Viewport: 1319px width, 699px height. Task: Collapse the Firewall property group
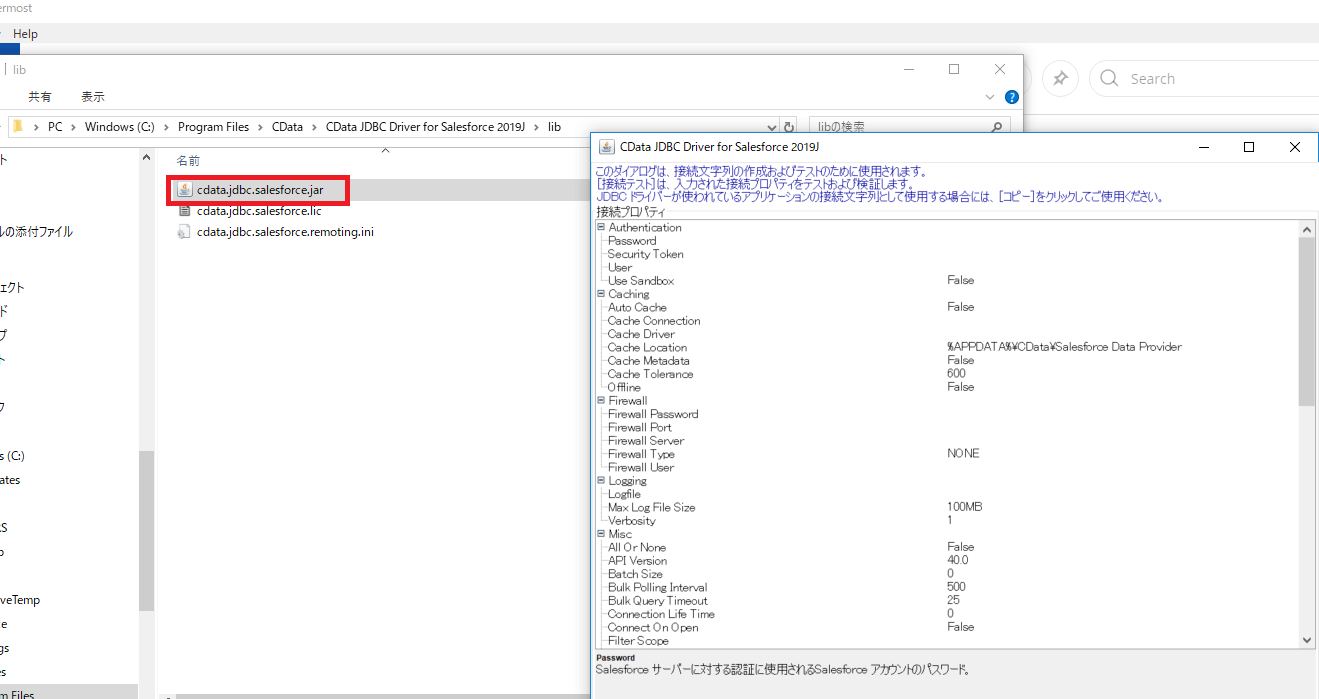pyautogui.click(x=601, y=400)
